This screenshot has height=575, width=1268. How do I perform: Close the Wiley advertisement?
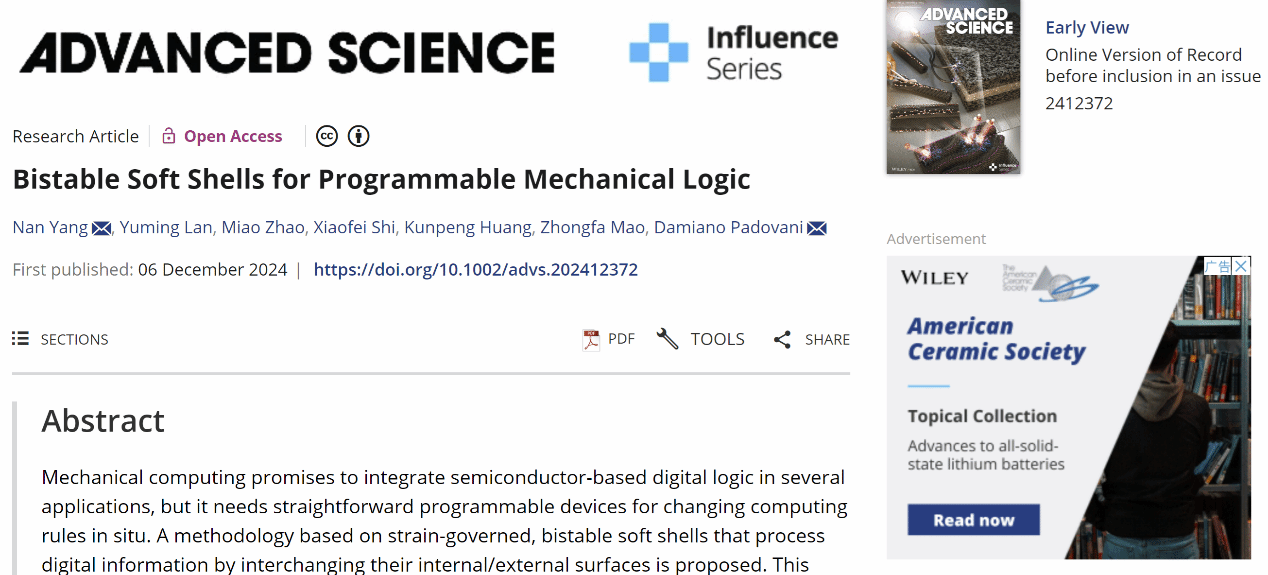[x=1241, y=266]
